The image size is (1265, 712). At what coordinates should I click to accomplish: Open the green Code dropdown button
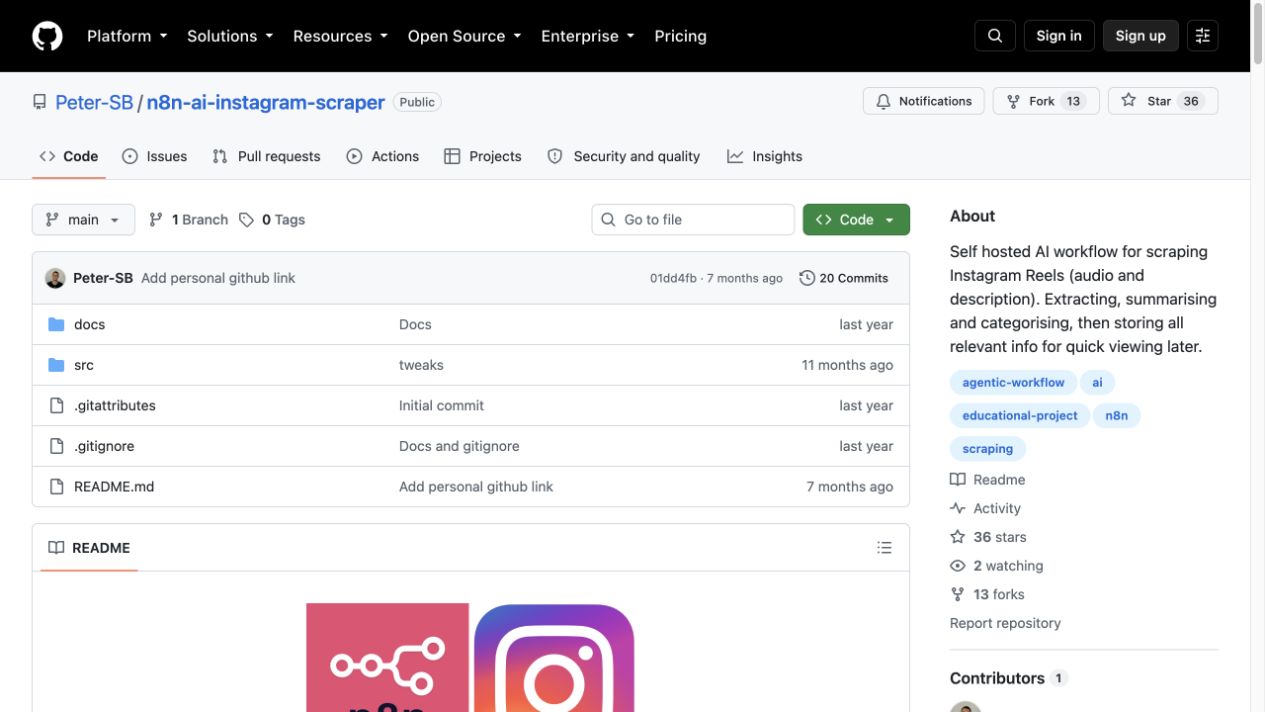pyautogui.click(x=856, y=220)
